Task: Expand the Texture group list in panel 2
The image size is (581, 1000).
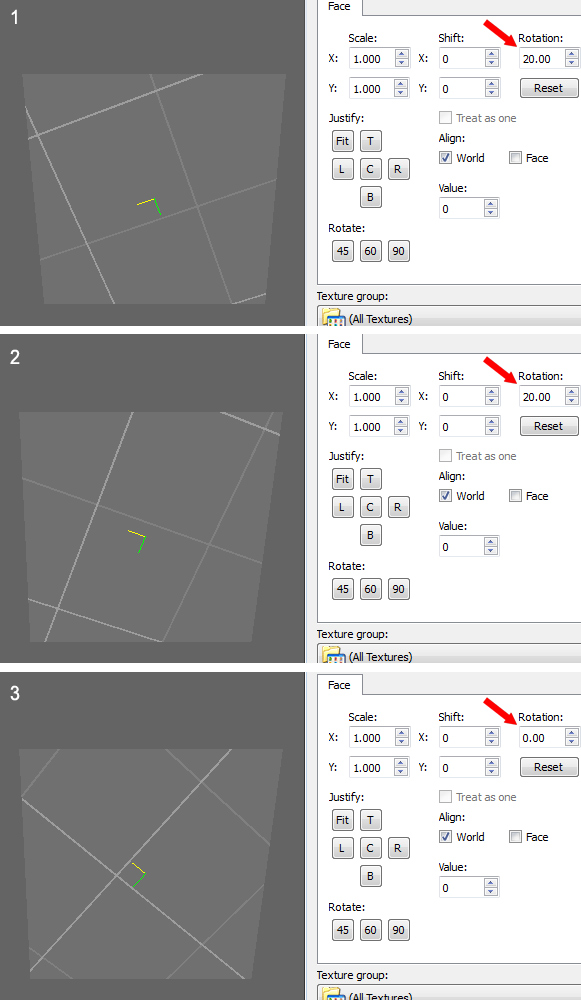Action: [449, 655]
